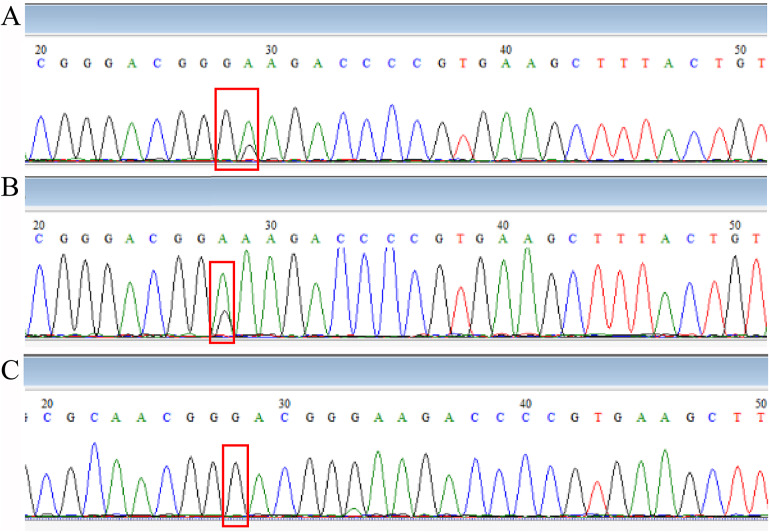Click the first red T peak in panel B trace
The height and width of the screenshot is (532, 769).
point(461,311)
